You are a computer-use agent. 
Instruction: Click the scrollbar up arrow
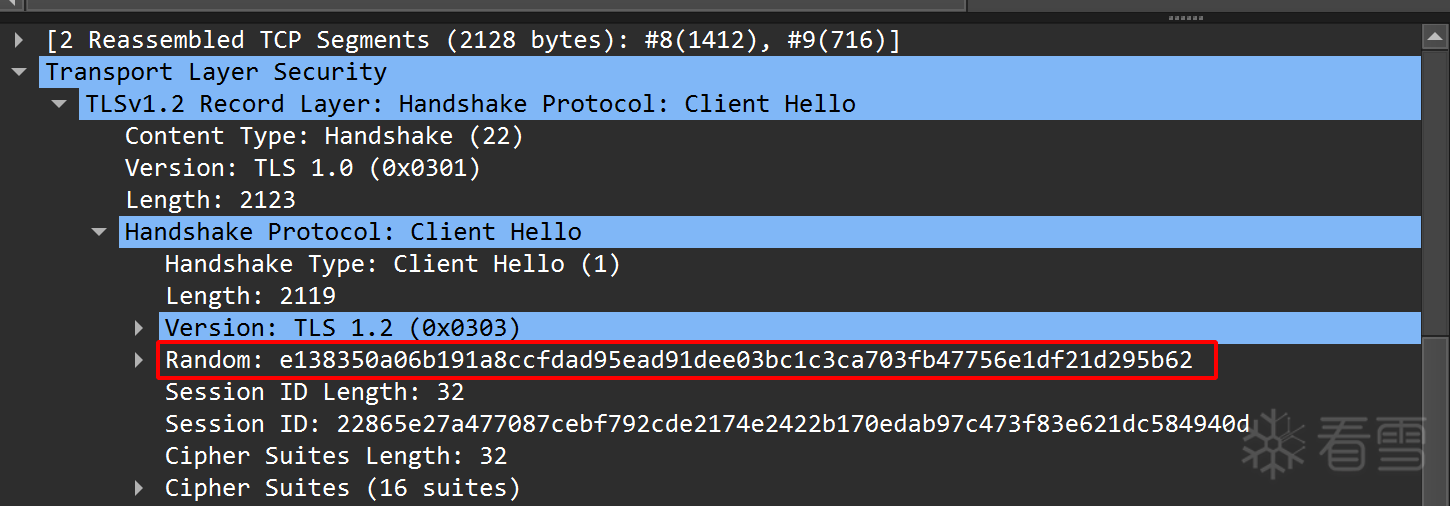1435,39
